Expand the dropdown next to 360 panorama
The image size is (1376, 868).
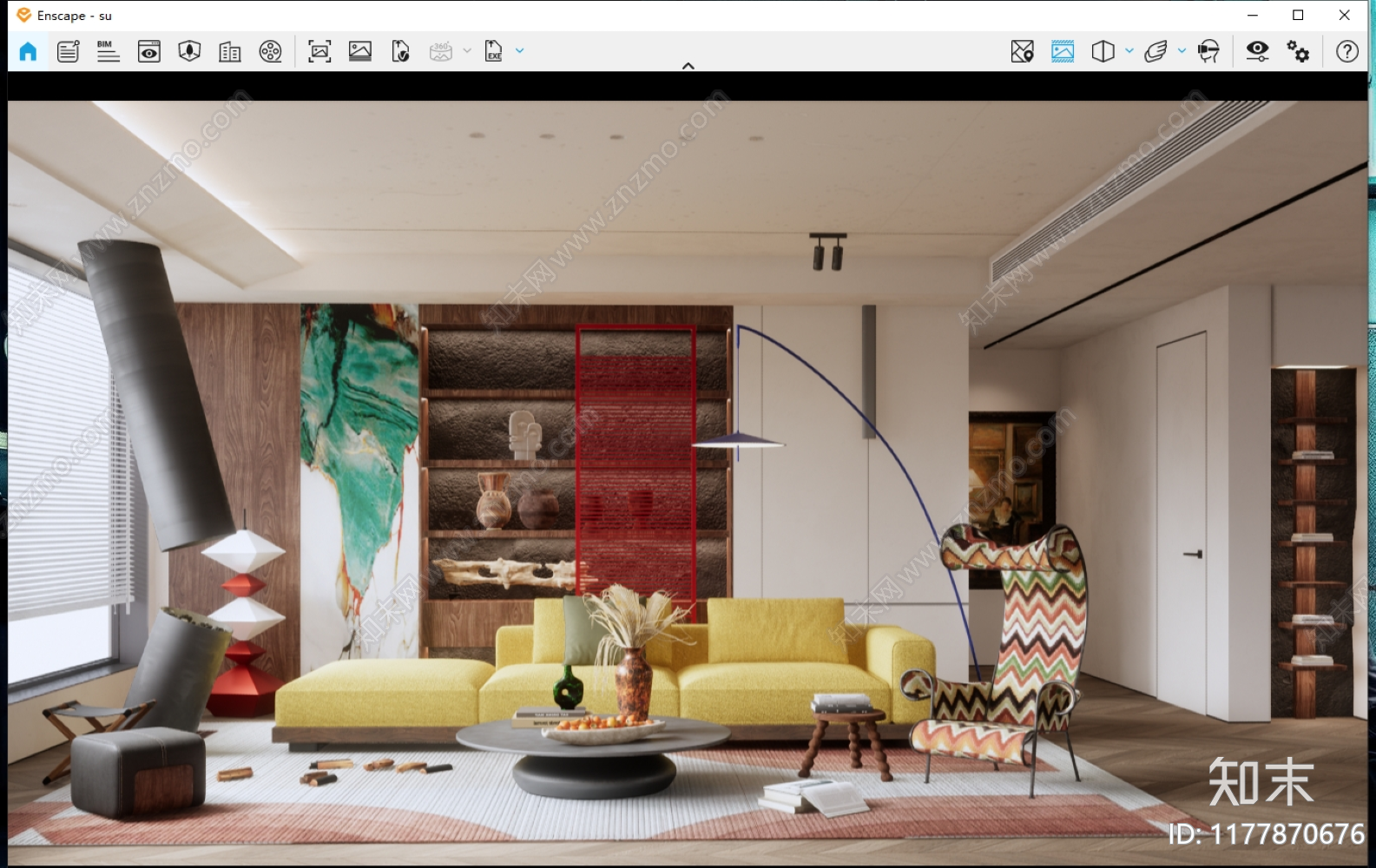pyautogui.click(x=467, y=51)
